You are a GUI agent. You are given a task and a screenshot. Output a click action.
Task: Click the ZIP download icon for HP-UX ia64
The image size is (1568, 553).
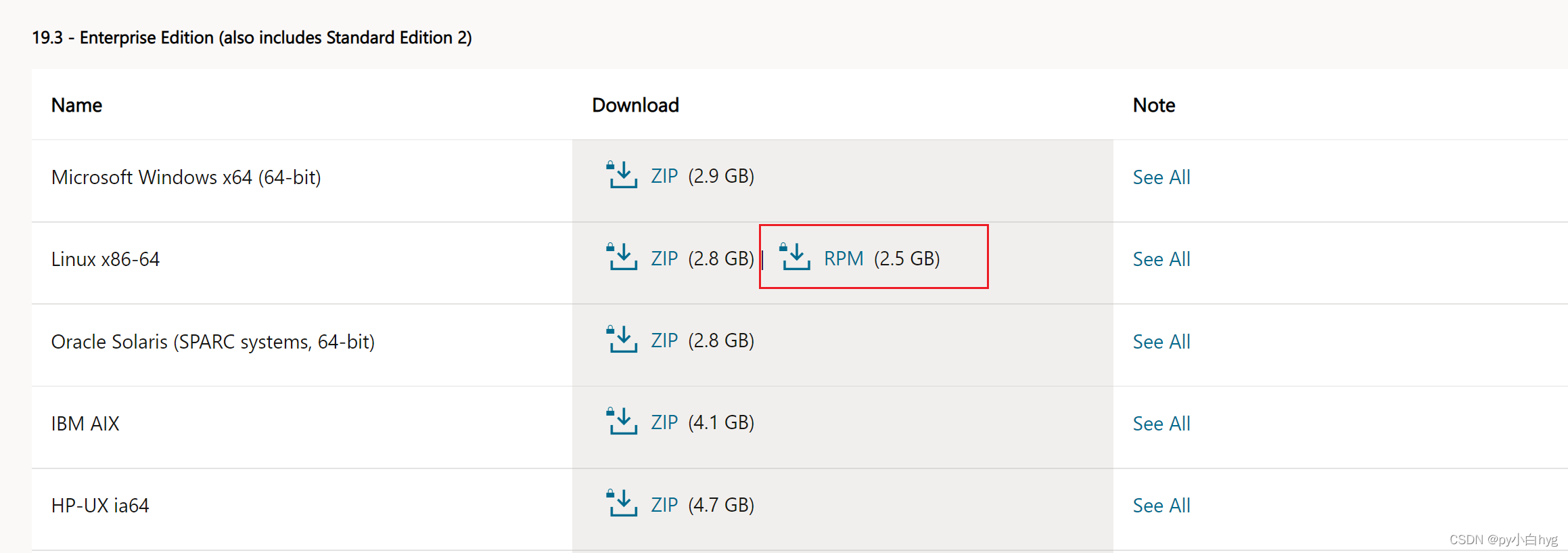click(622, 504)
